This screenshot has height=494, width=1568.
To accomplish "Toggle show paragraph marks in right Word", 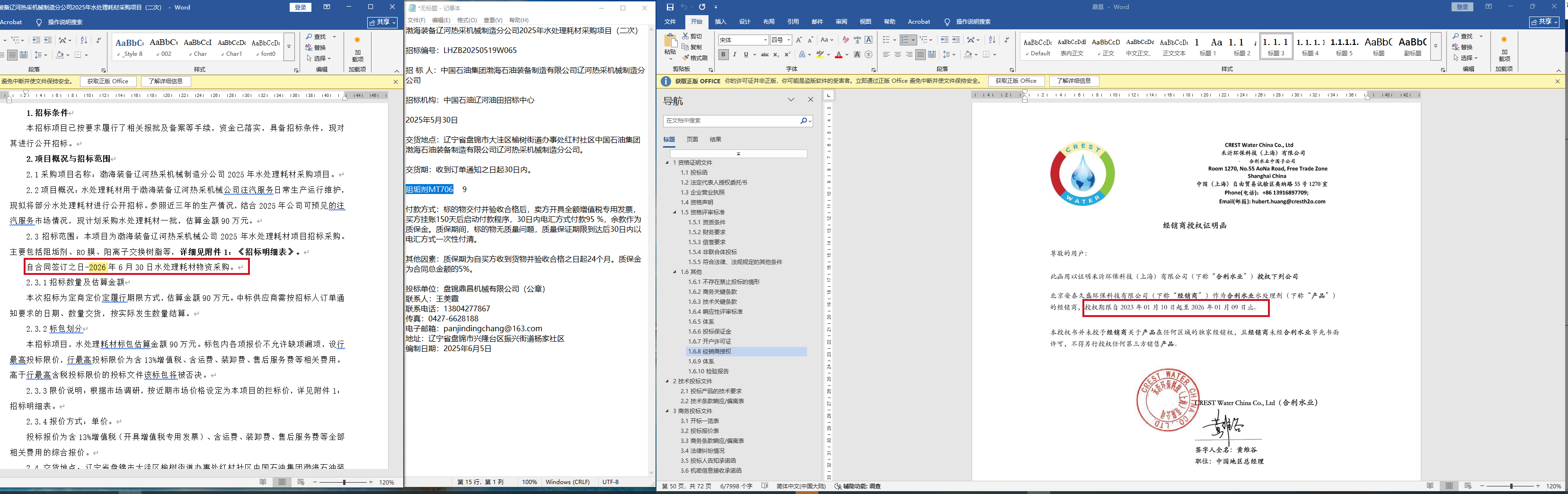I will (x=1006, y=40).
